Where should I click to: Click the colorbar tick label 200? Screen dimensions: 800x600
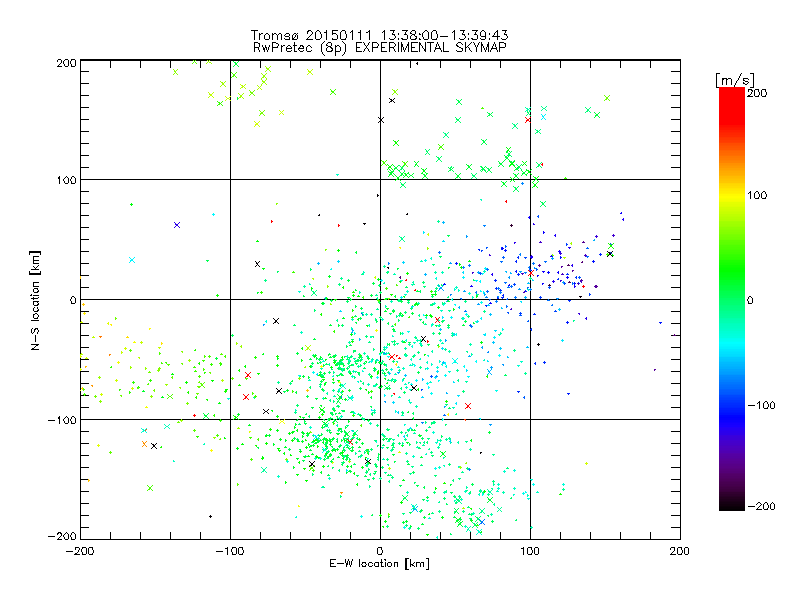(757, 93)
